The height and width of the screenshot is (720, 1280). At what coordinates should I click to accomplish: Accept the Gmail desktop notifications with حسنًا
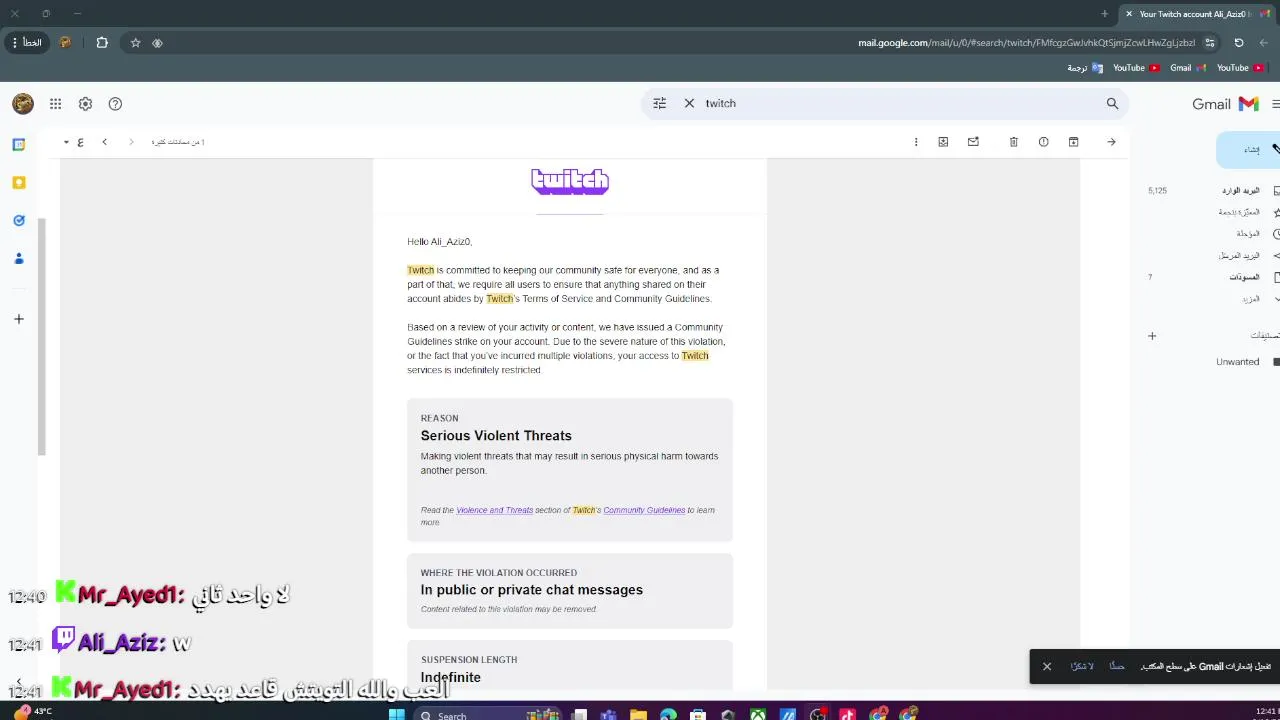click(1117, 666)
